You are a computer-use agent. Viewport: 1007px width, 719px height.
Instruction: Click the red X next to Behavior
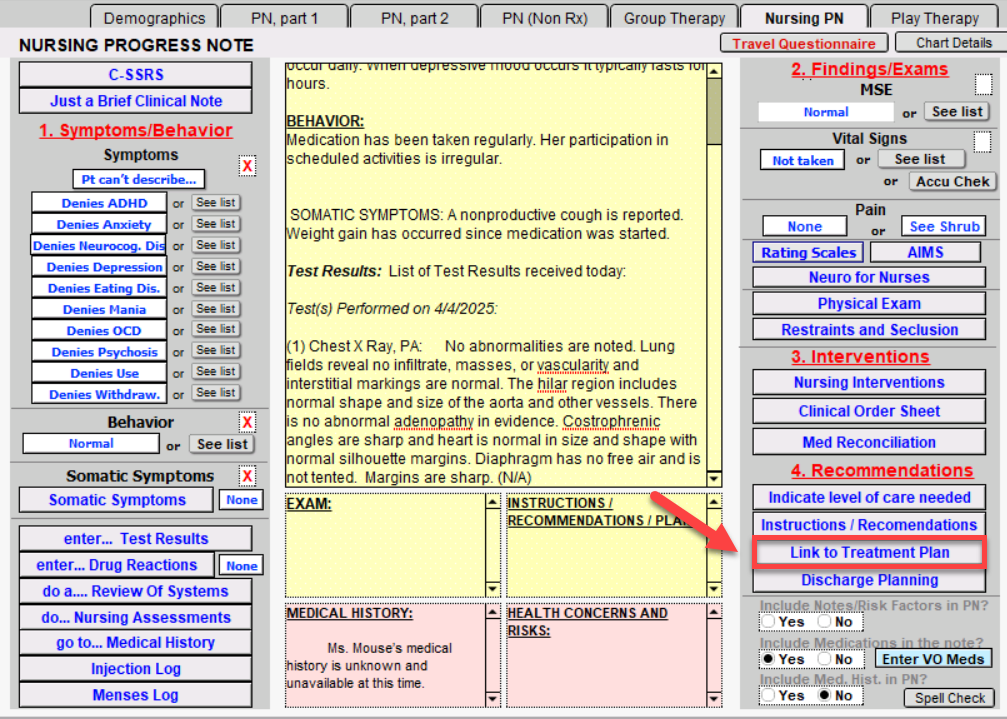tap(247, 423)
